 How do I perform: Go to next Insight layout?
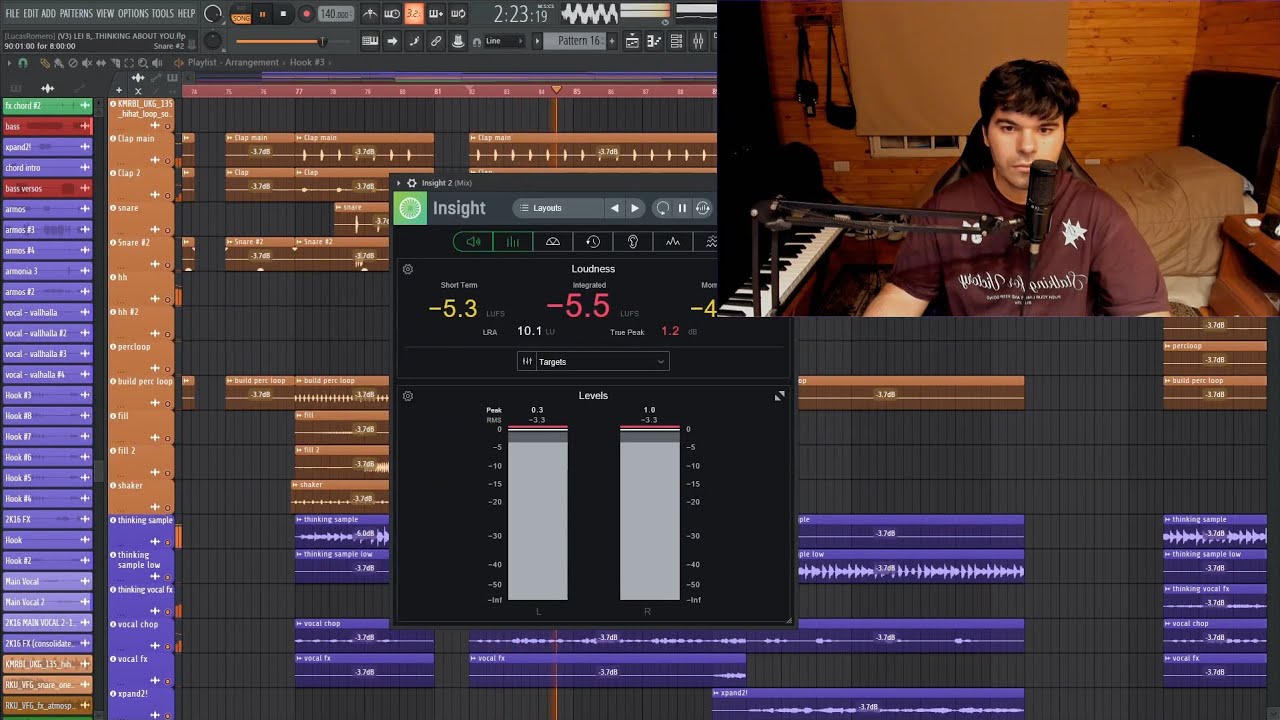tap(634, 208)
